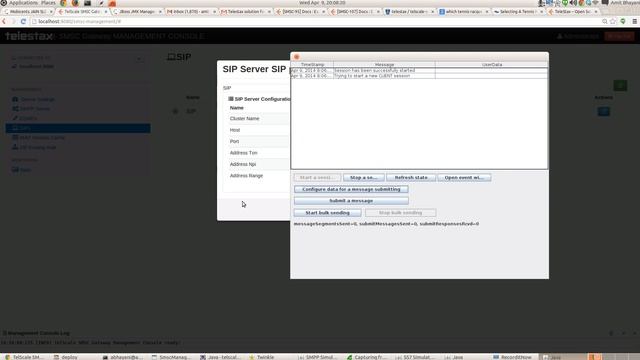
Task: Click the blue action button in SIP row
Action: pyautogui.click(x=604, y=111)
